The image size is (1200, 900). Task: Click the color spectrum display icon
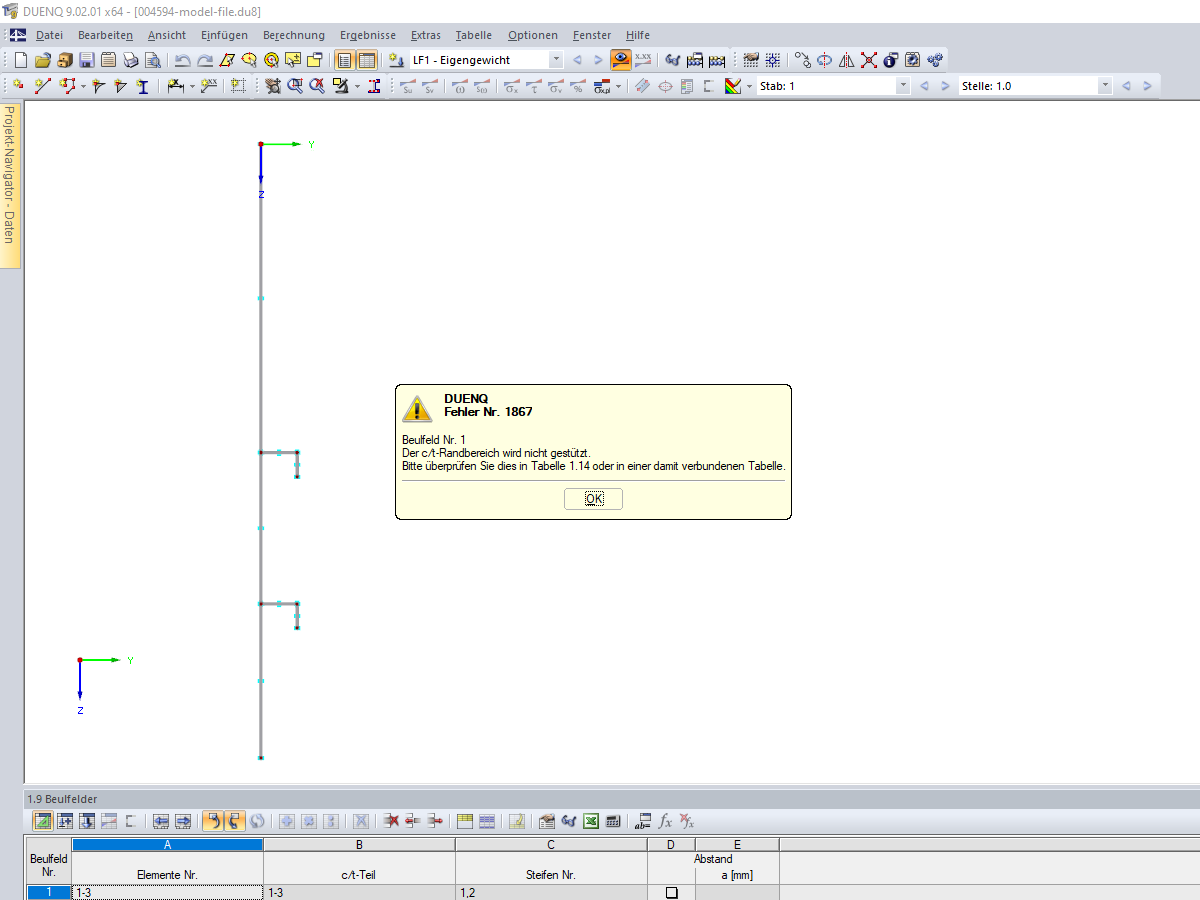735,86
